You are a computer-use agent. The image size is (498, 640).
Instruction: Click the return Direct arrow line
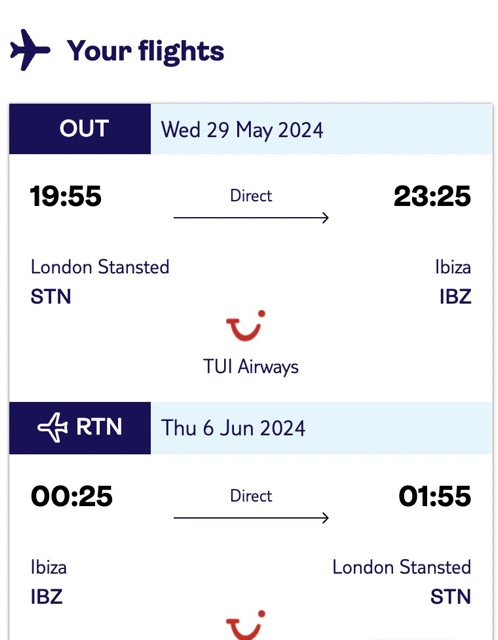tap(251, 518)
